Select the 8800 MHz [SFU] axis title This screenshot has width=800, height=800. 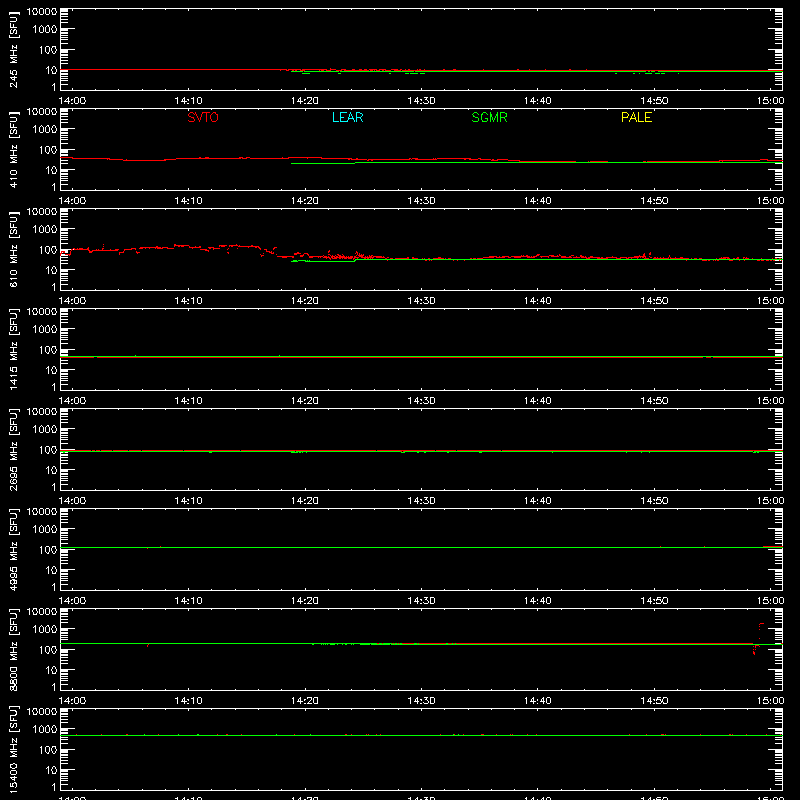(x=13, y=649)
